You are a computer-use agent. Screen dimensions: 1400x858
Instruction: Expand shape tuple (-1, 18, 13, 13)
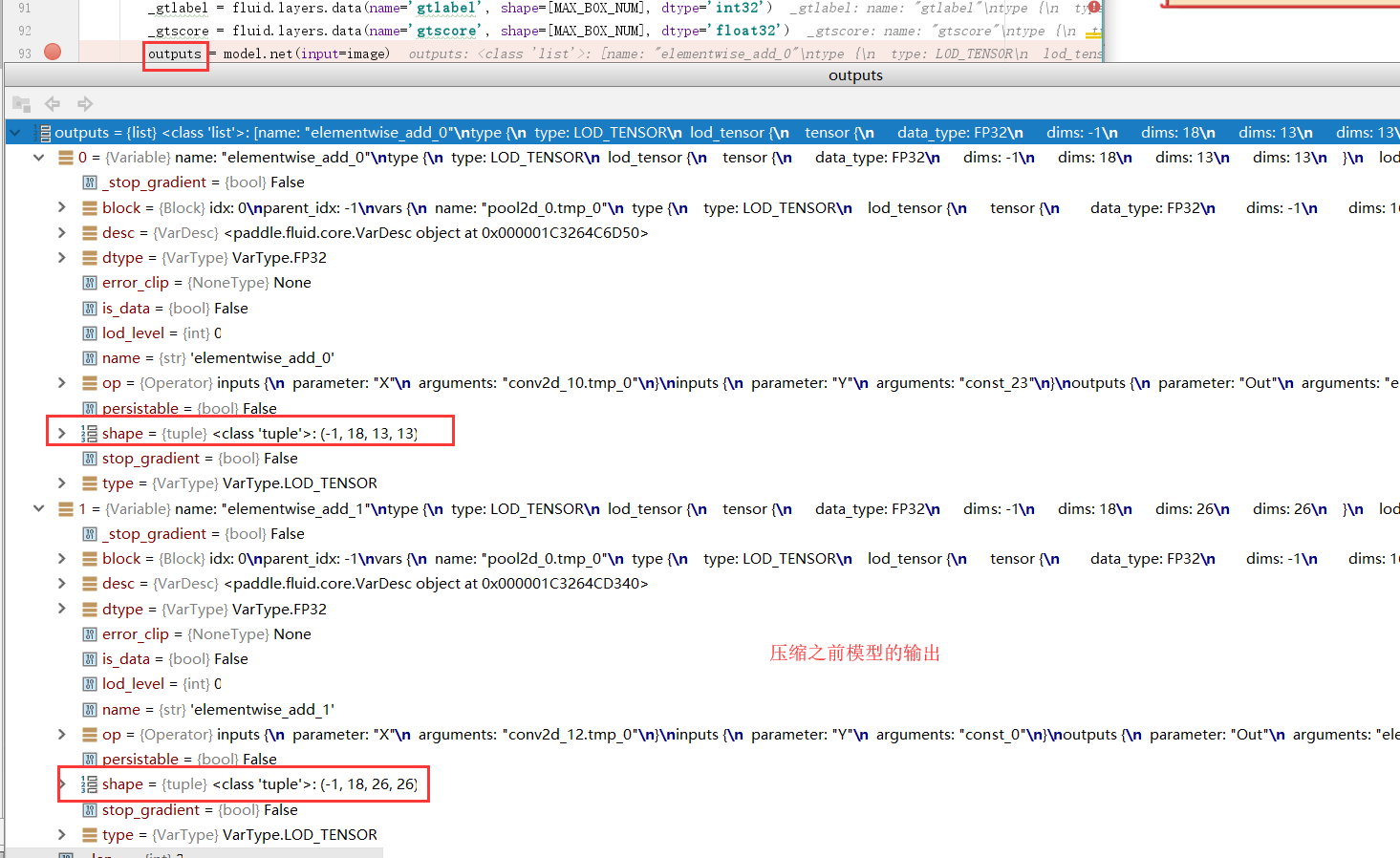pyautogui.click(x=61, y=433)
